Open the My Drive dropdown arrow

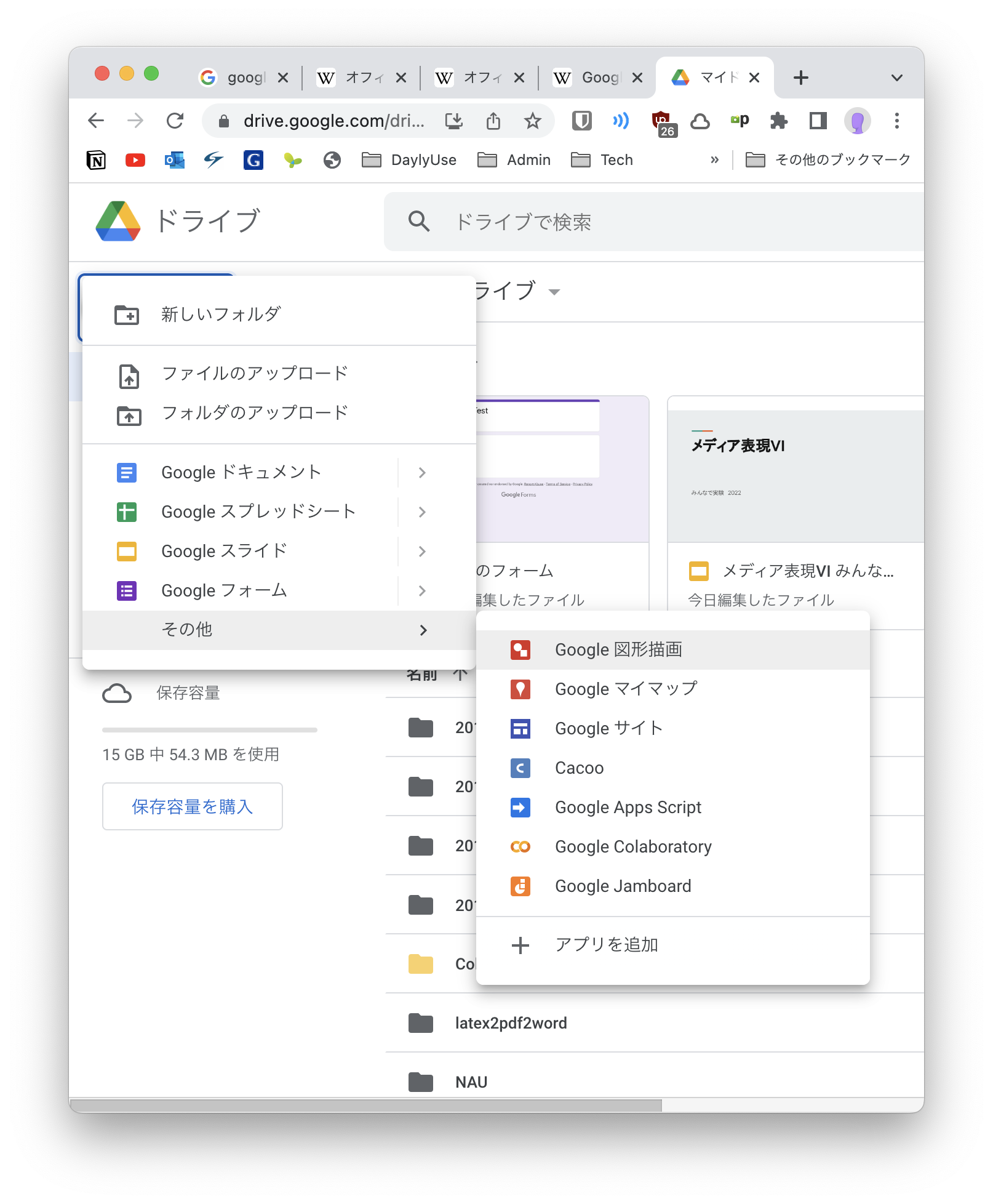coord(554,292)
